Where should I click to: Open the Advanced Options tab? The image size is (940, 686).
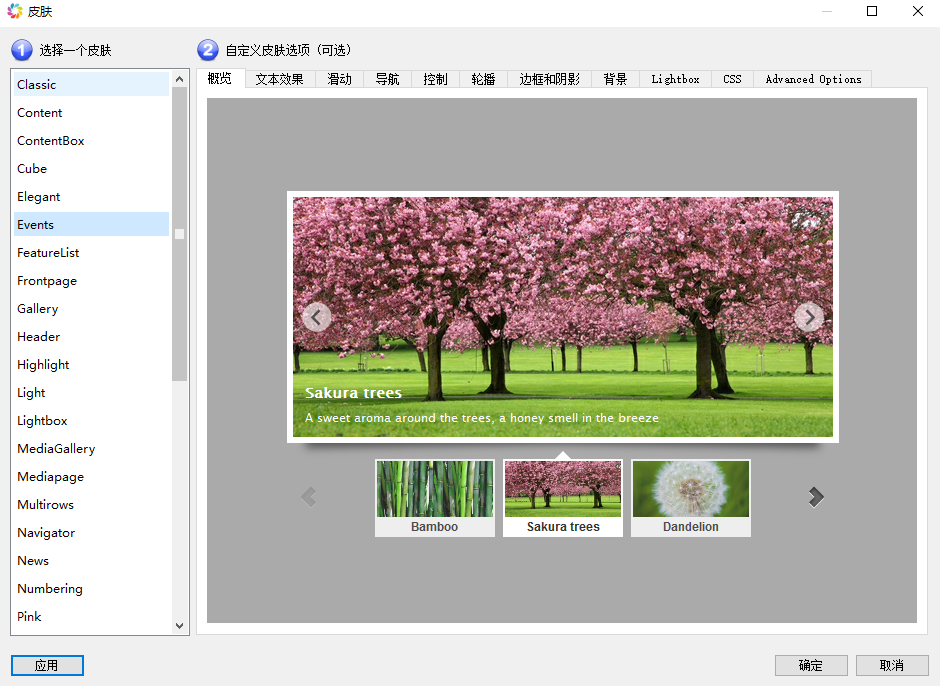pos(813,79)
